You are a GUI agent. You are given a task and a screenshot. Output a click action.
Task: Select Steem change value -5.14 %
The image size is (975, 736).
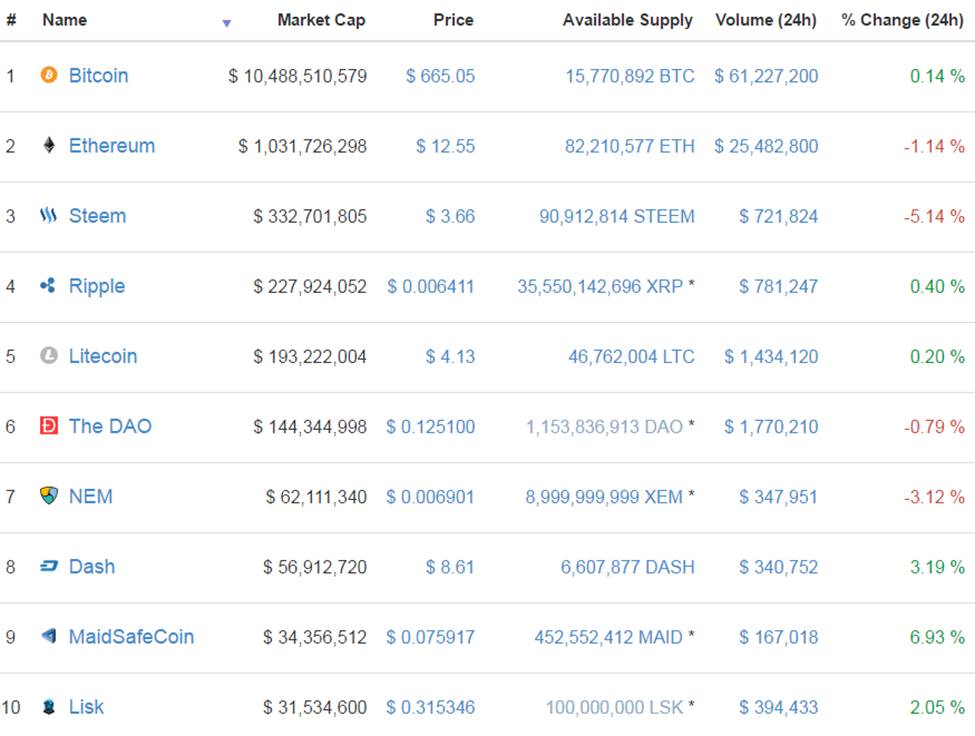pyautogui.click(x=934, y=216)
